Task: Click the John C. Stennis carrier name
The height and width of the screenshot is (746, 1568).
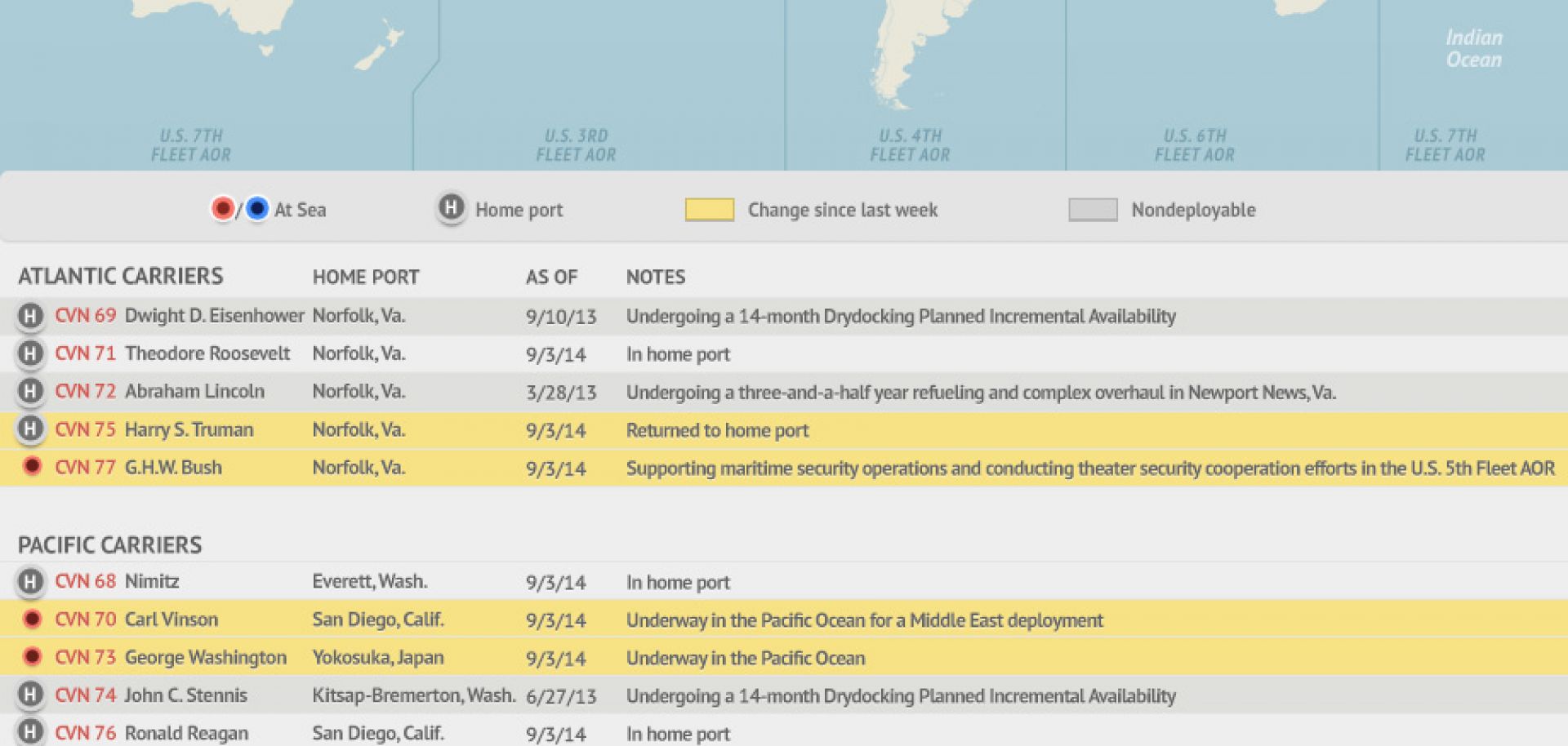Action: coord(186,695)
